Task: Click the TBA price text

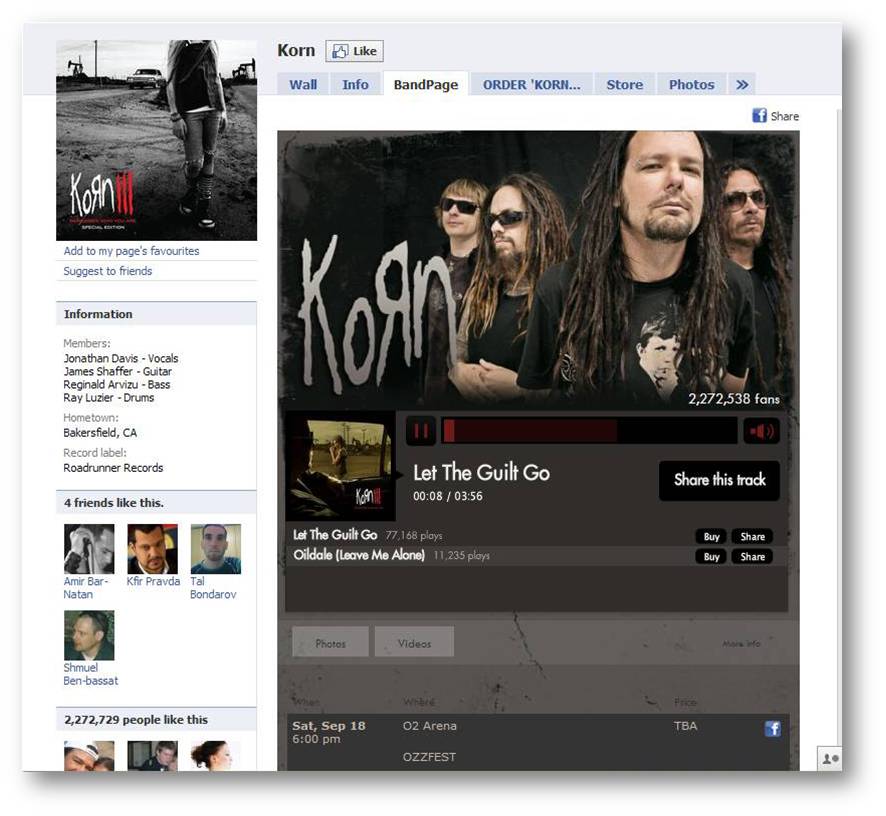Action: 685,726
